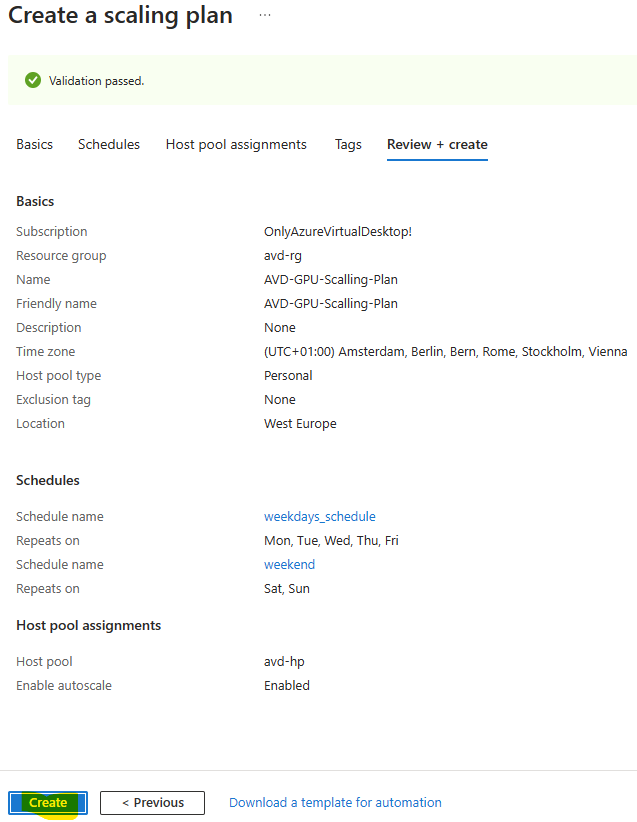
Task: Click the Description value None
Action: 280,328
